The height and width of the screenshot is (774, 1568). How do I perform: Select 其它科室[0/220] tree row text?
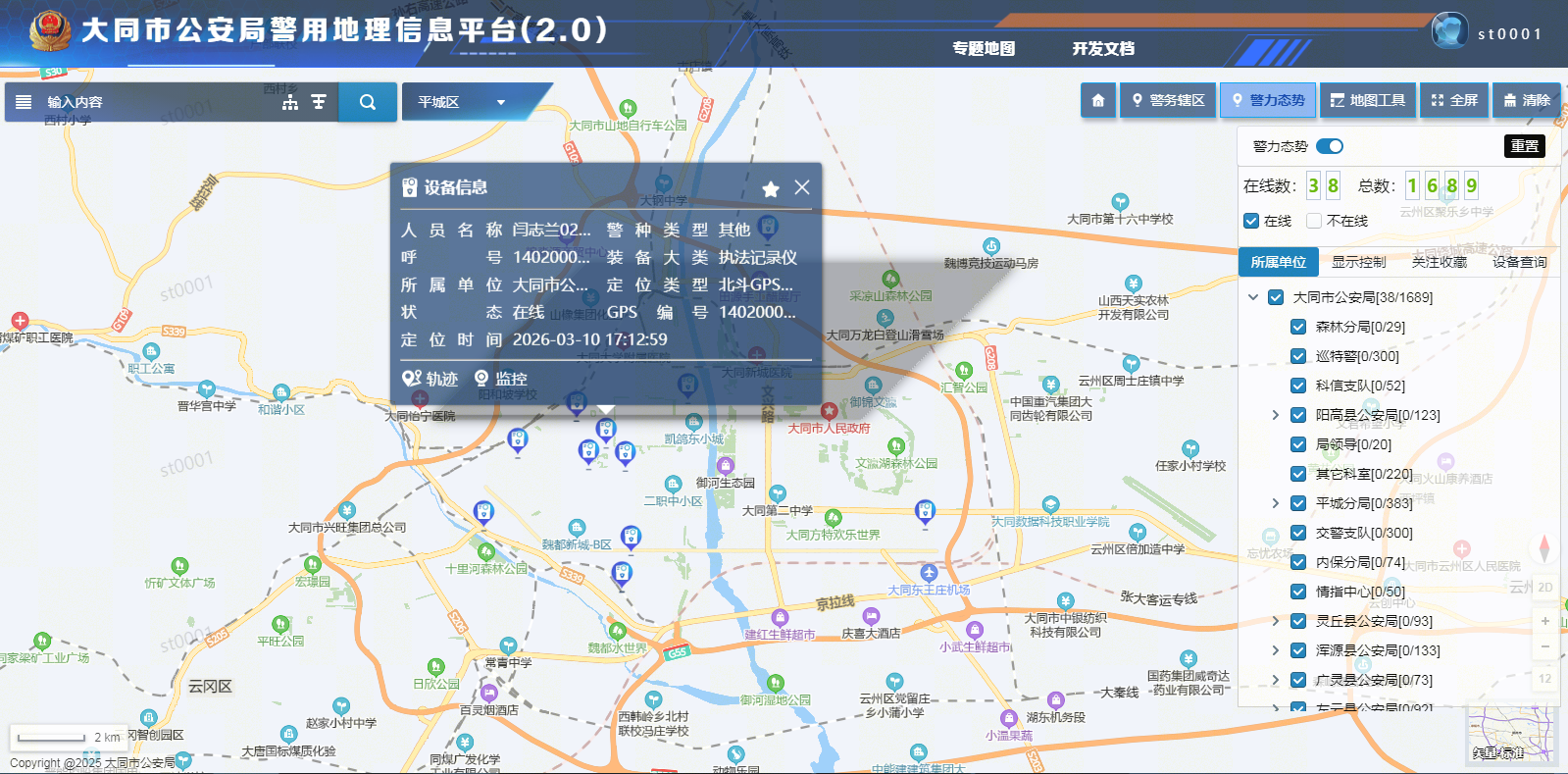pyautogui.click(x=1364, y=474)
